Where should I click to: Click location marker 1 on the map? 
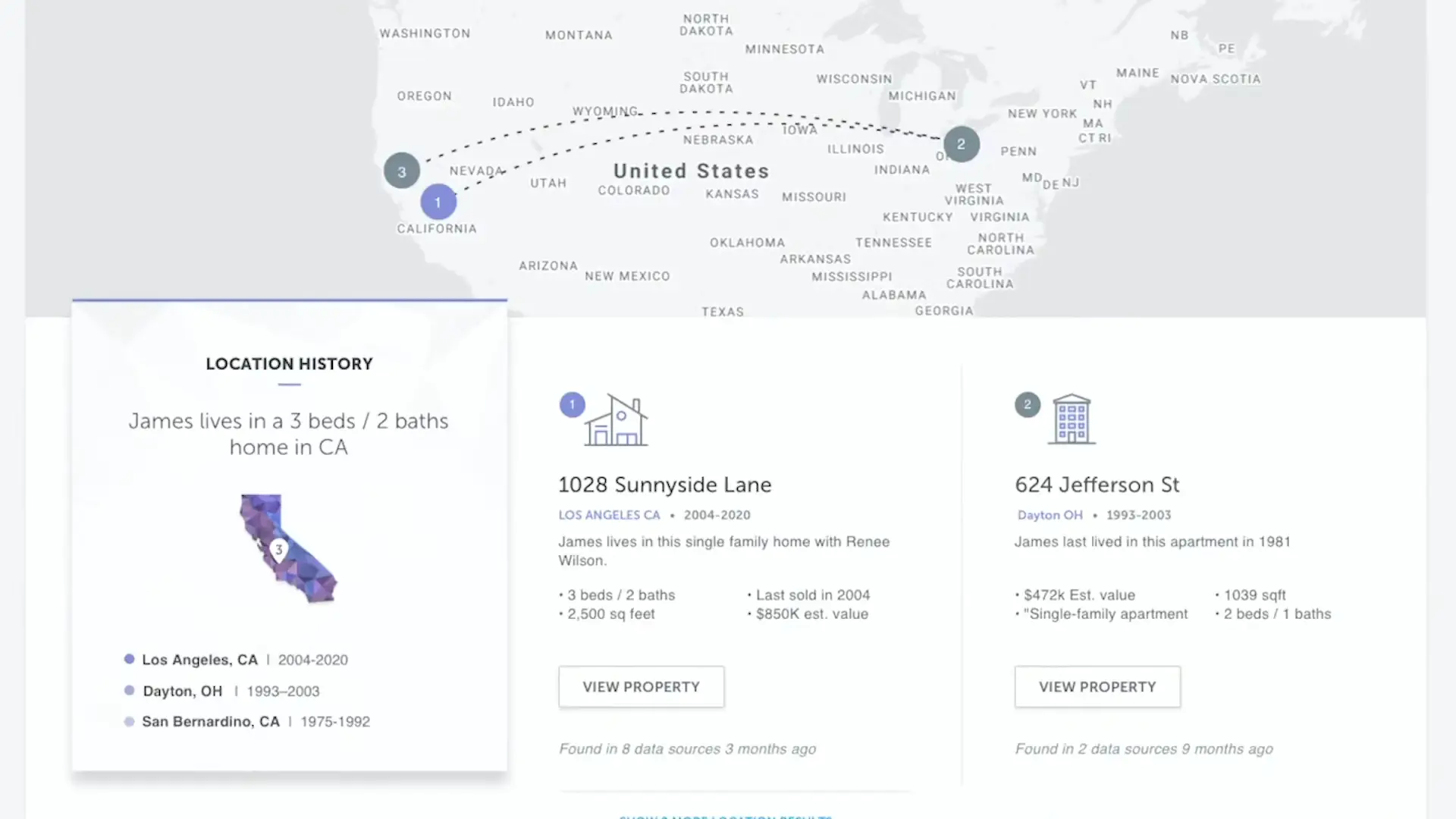point(437,201)
